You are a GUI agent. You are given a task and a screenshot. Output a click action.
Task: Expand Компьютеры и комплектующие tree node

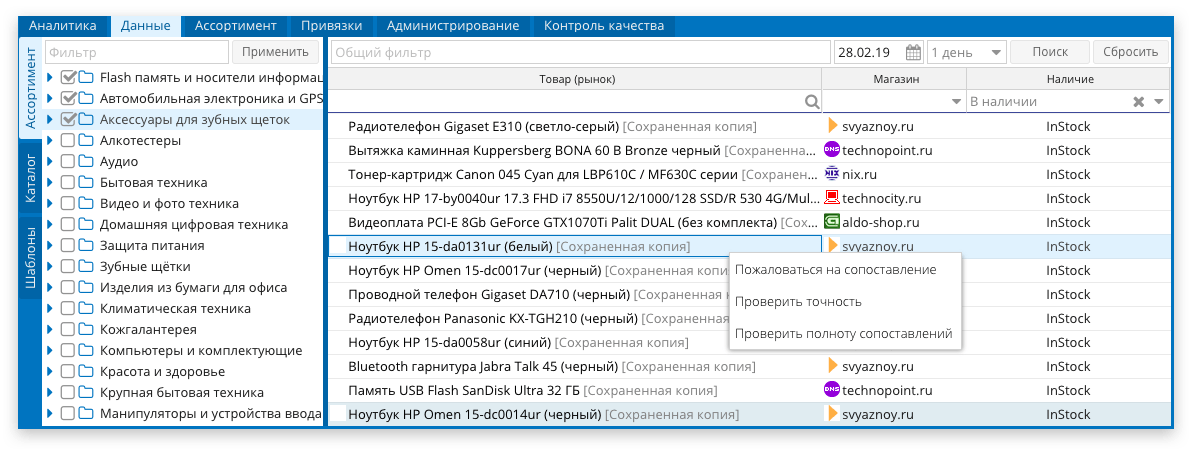pos(50,351)
